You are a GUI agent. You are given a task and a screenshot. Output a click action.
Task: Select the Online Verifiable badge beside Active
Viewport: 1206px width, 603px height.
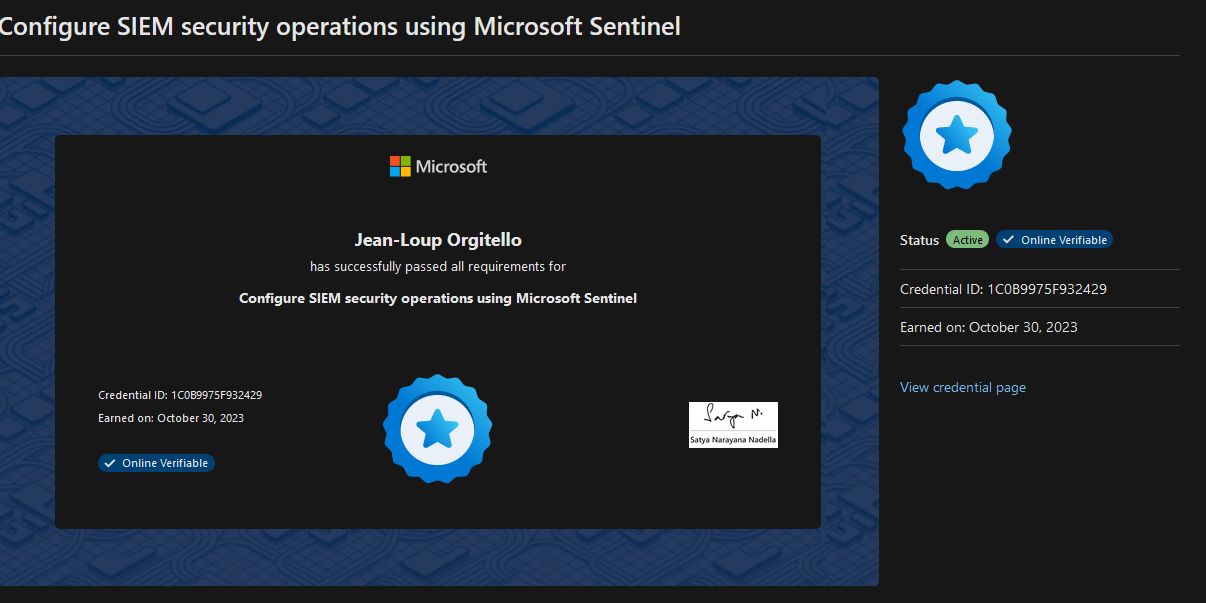pos(1054,240)
